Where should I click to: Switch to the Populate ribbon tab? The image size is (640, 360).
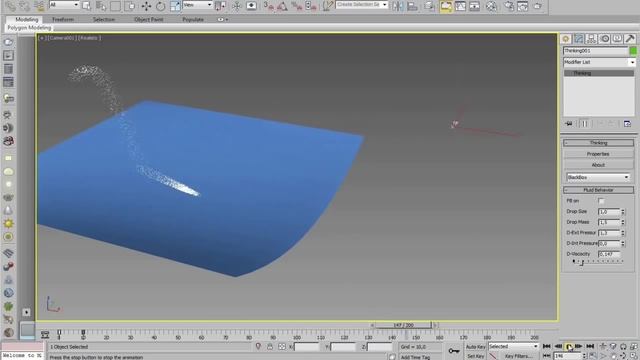[193, 19]
